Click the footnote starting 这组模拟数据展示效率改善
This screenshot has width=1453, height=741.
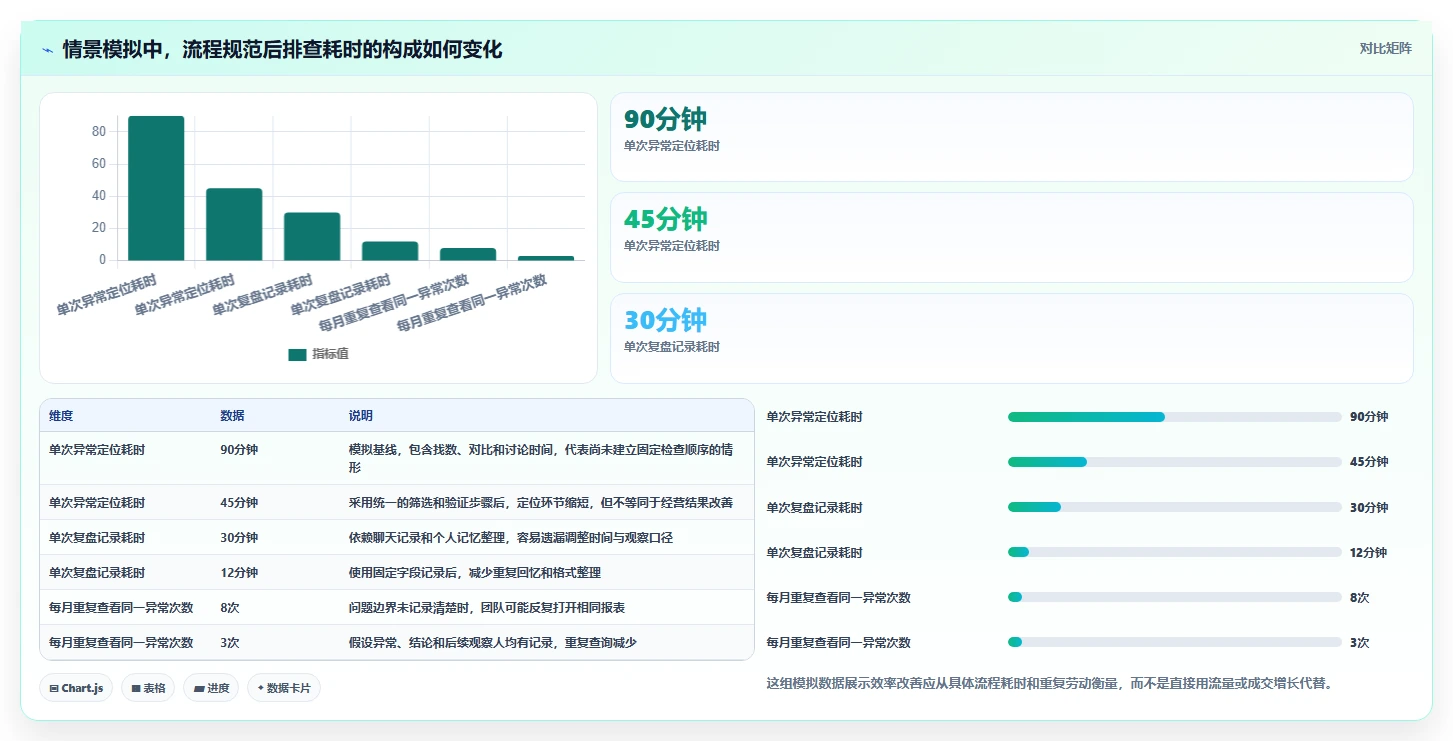1049,684
